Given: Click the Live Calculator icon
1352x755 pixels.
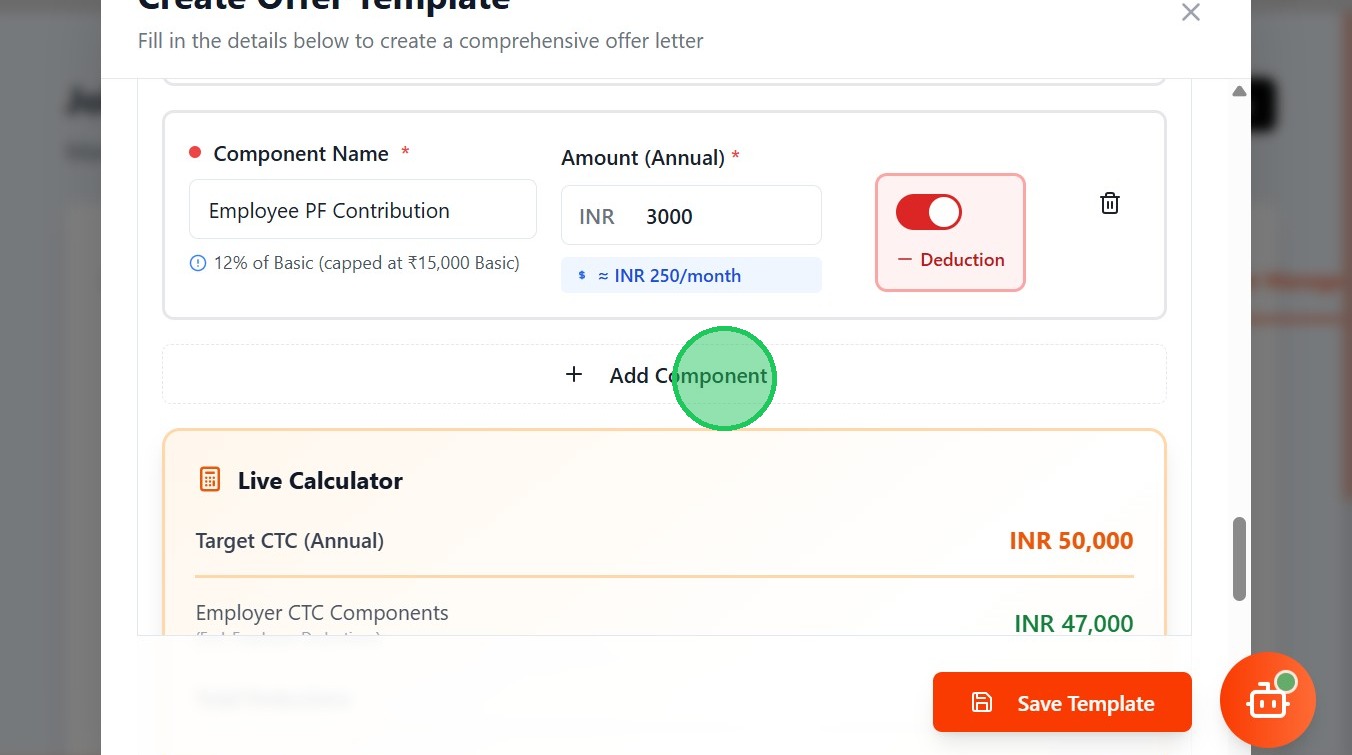Looking at the screenshot, I should 209,480.
